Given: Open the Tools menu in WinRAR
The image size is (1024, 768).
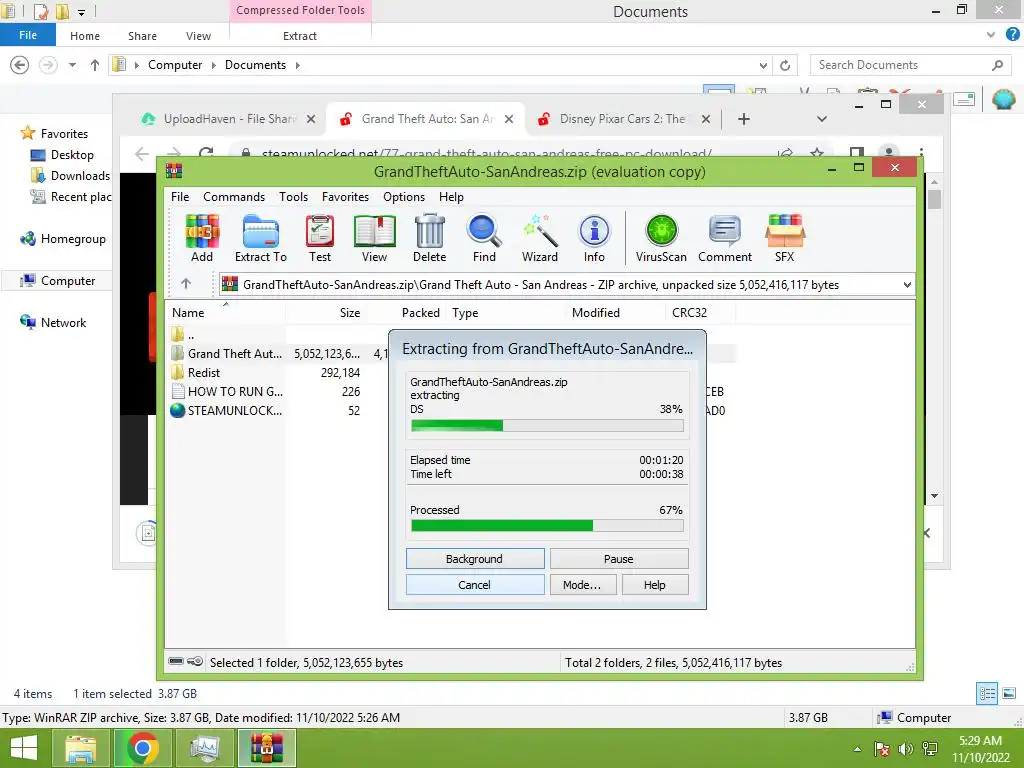Looking at the screenshot, I should point(293,197).
